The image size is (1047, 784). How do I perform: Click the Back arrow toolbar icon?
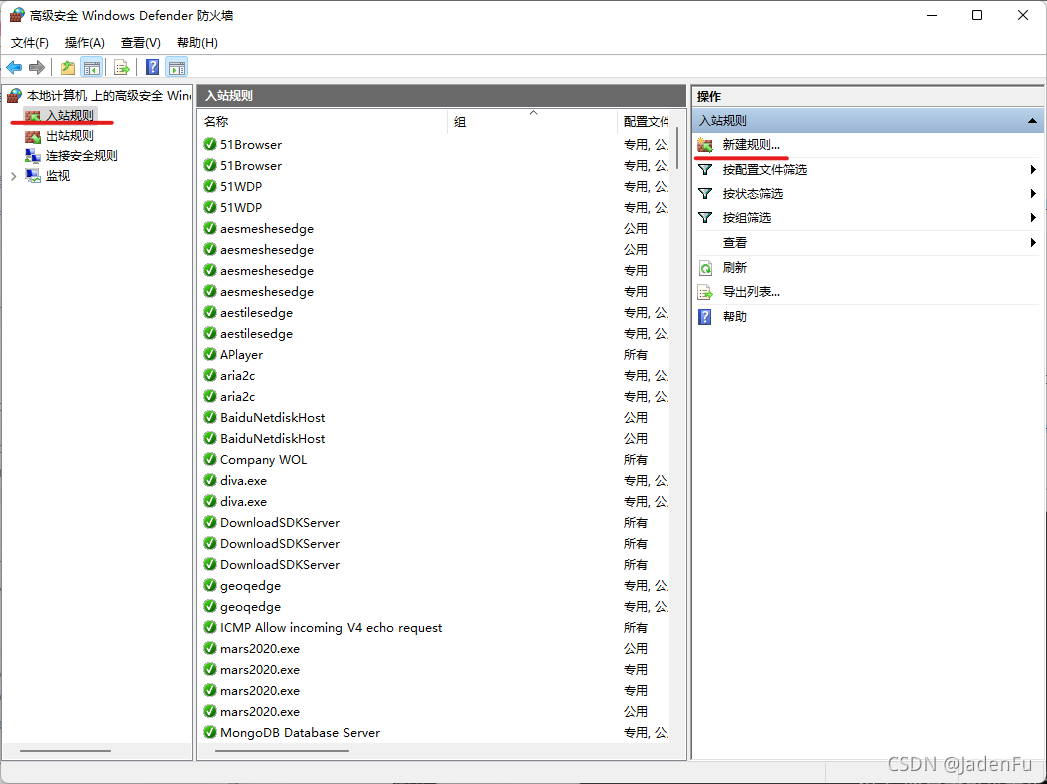(x=14, y=67)
